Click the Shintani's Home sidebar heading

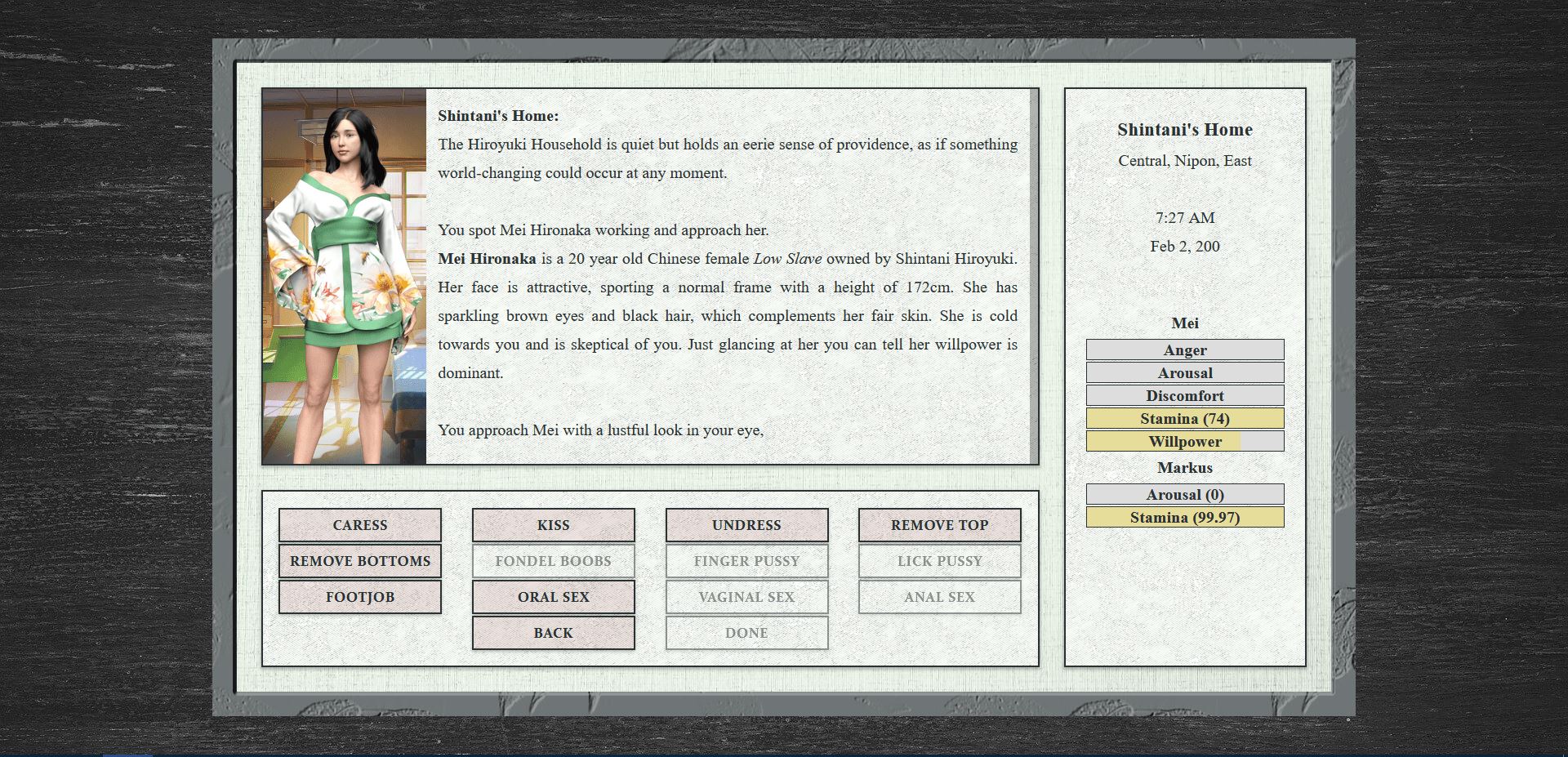click(x=1184, y=130)
